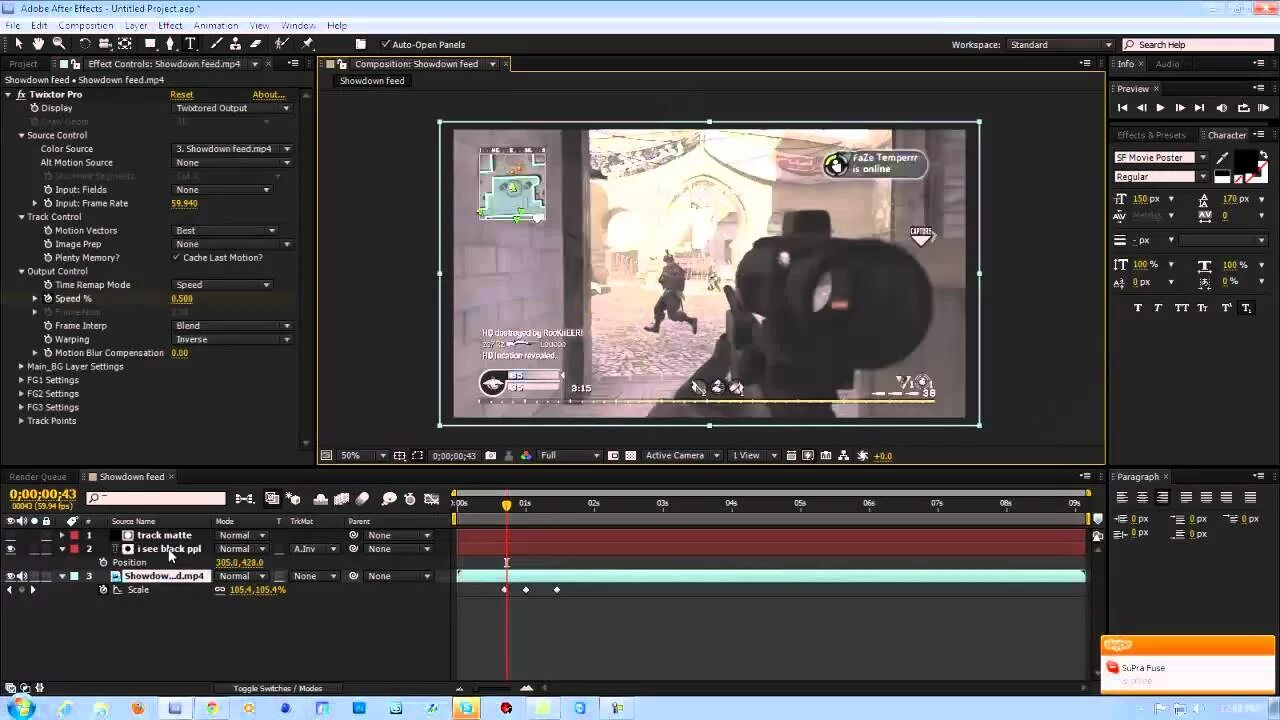Screen dimensions: 1280x720
Task: Select the Hand tool
Action: 38,44
